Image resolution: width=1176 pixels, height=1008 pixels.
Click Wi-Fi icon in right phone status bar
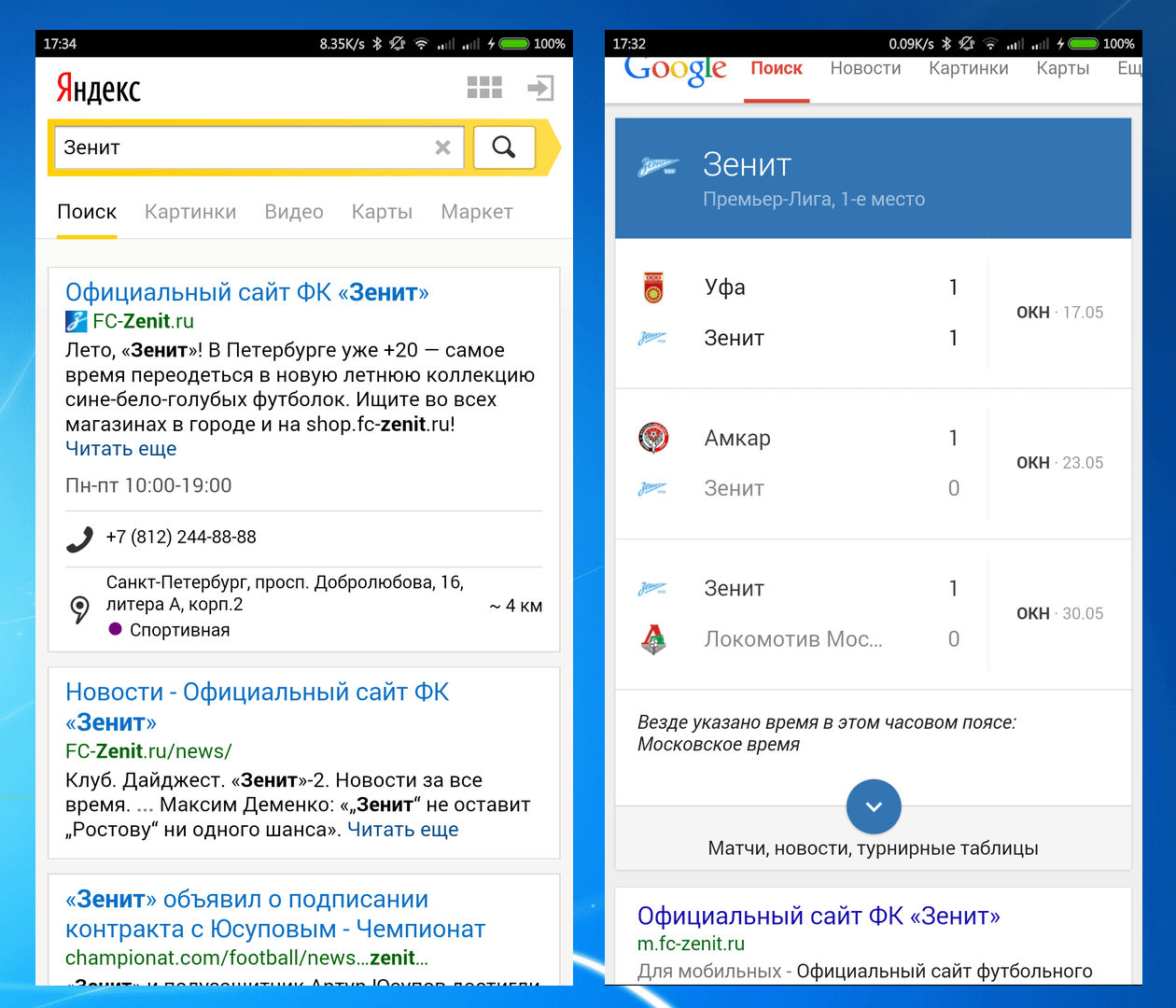click(990, 43)
